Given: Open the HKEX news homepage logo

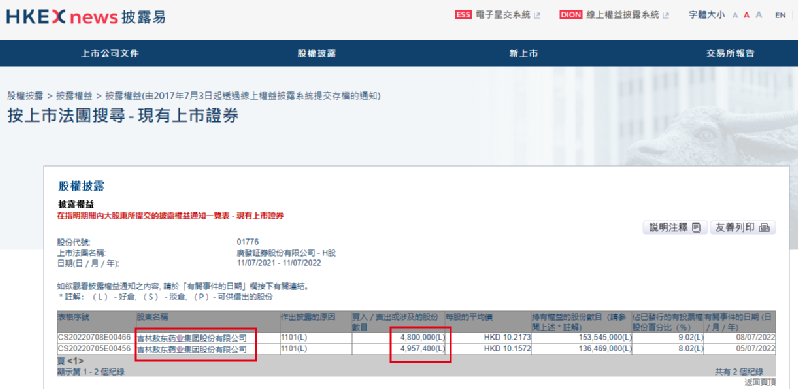Looking at the screenshot, I should [x=86, y=17].
